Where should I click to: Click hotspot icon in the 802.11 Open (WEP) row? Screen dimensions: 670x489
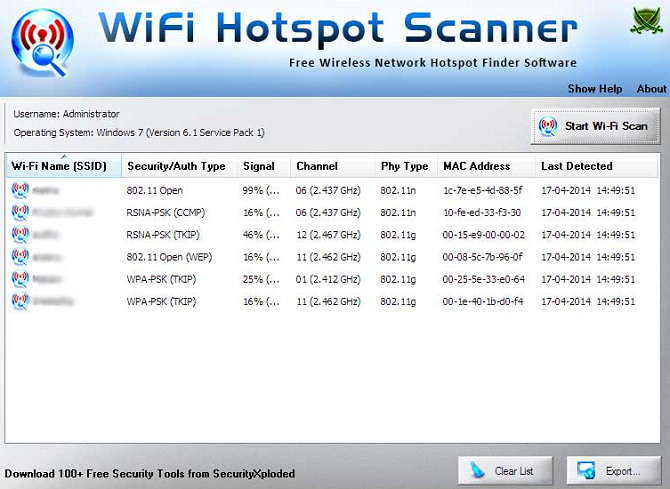pos(20,257)
